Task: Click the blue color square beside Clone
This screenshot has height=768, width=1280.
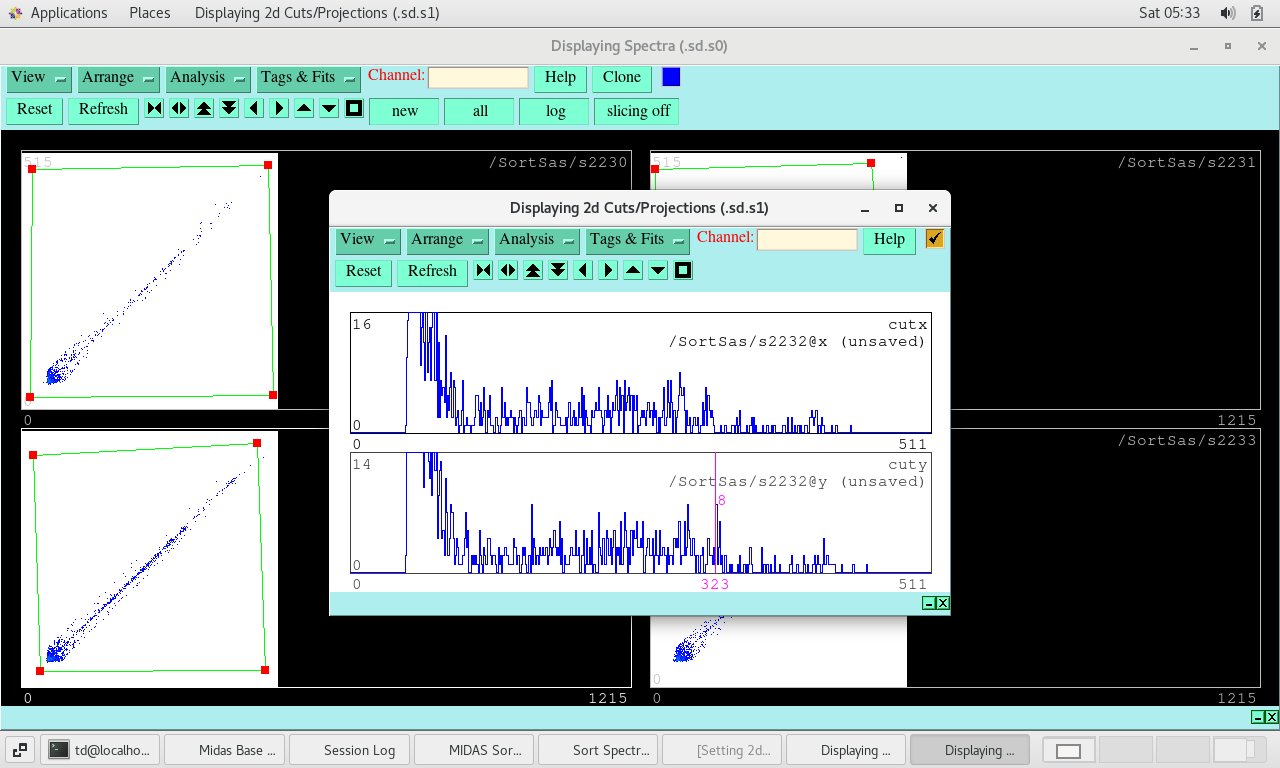Action: (671, 77)
